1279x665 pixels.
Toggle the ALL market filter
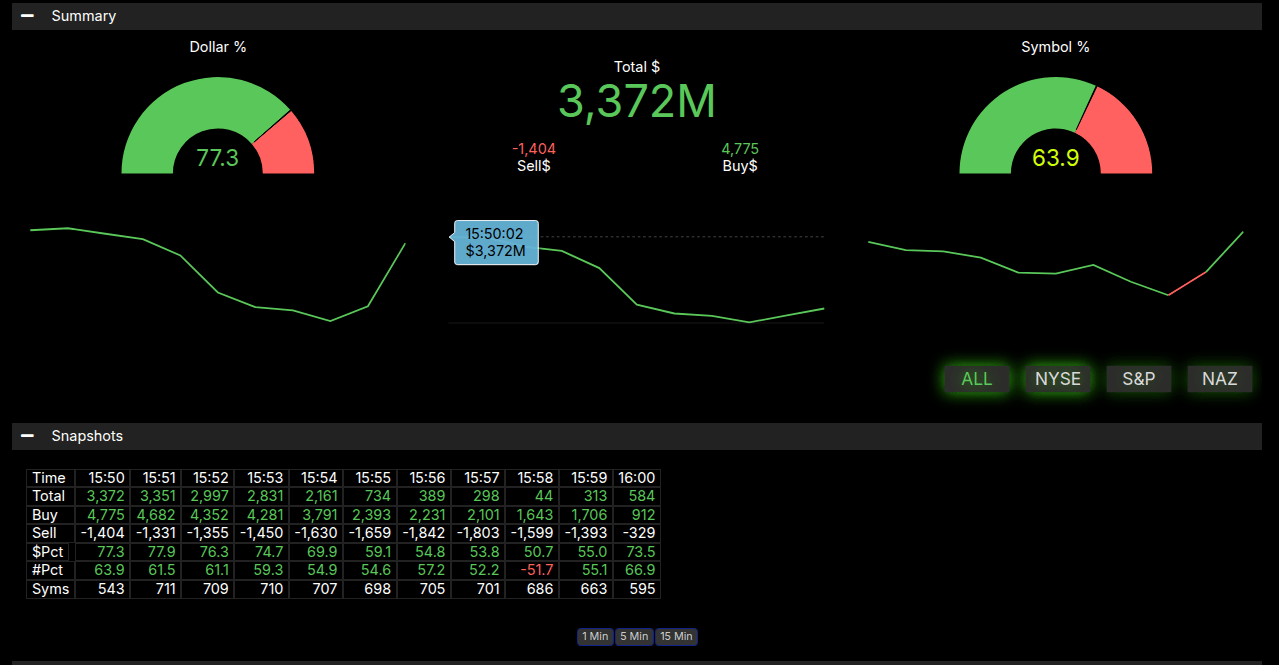(976, 379)
